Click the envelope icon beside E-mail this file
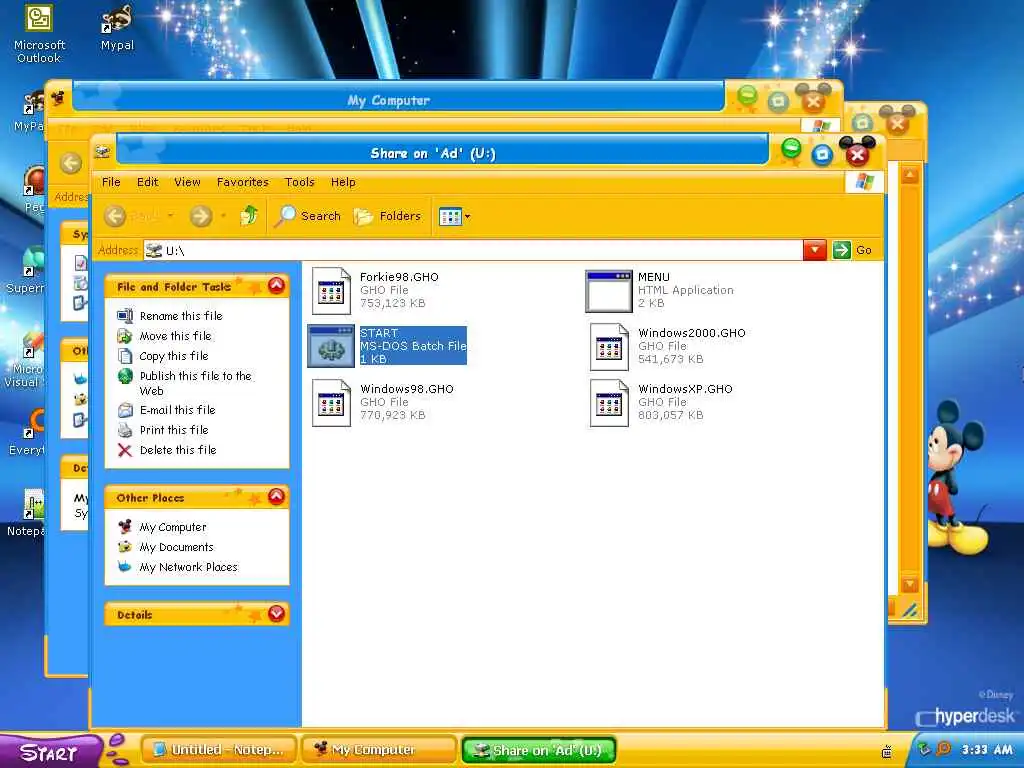1024x768 pixels. 125,410
